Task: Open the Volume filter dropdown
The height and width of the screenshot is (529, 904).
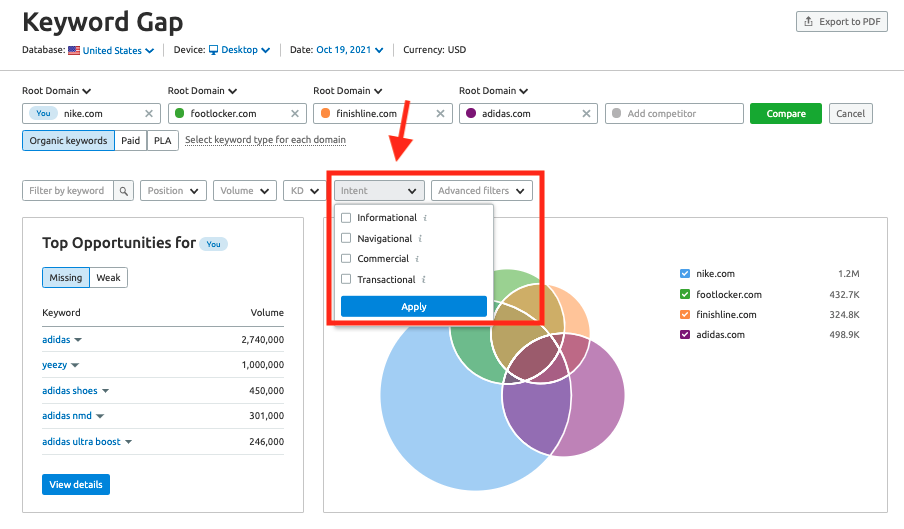Action: point(244,191)
